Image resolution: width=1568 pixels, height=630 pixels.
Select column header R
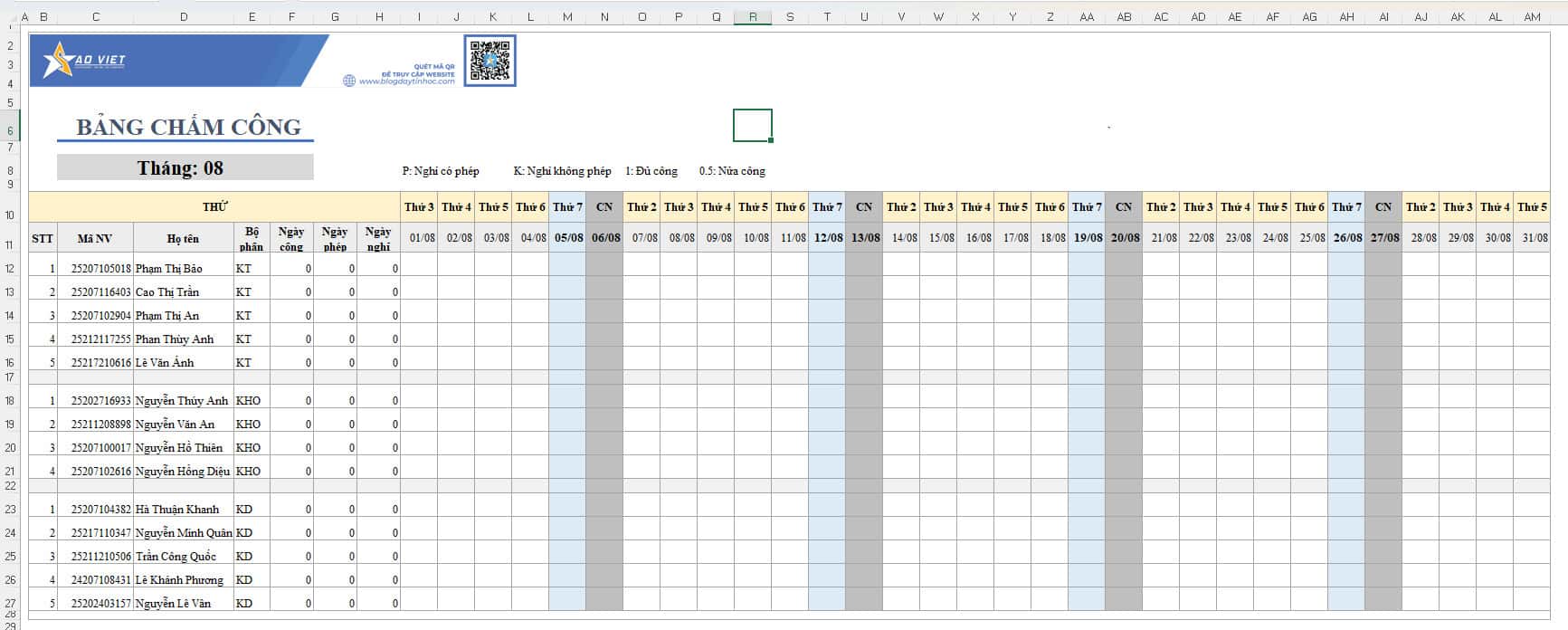click(753, 16)
